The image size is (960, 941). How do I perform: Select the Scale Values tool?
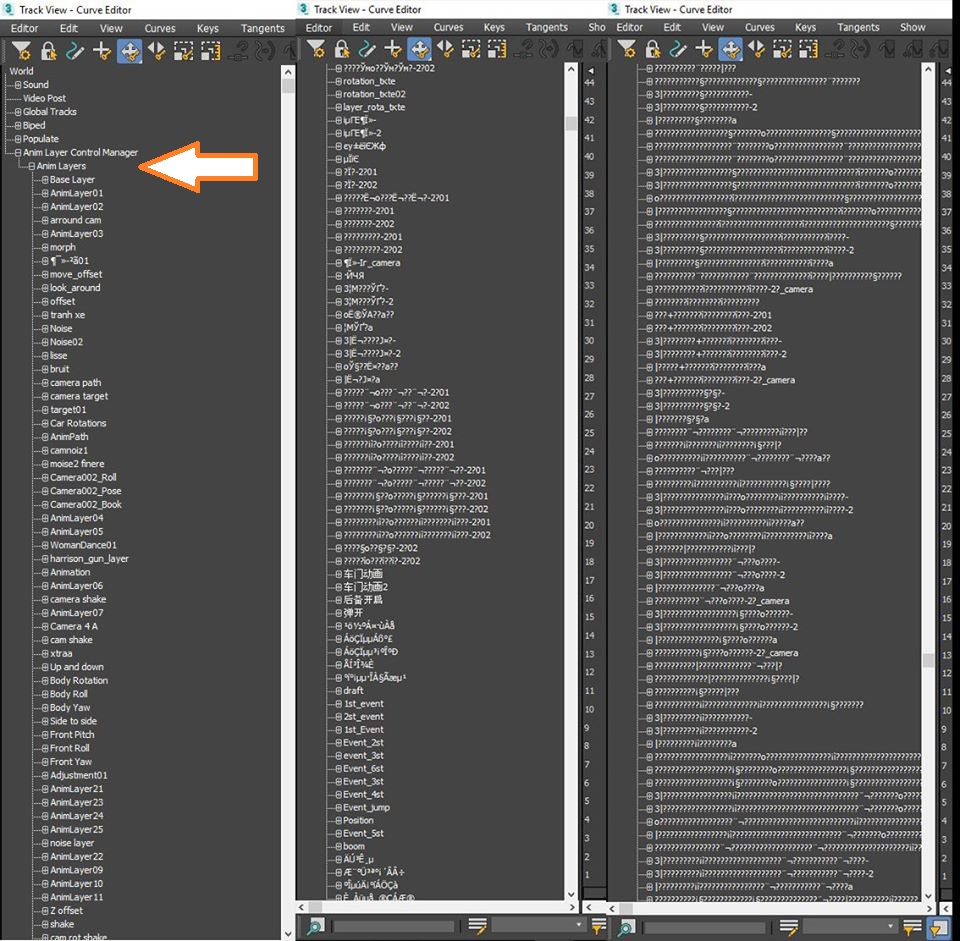211,50
